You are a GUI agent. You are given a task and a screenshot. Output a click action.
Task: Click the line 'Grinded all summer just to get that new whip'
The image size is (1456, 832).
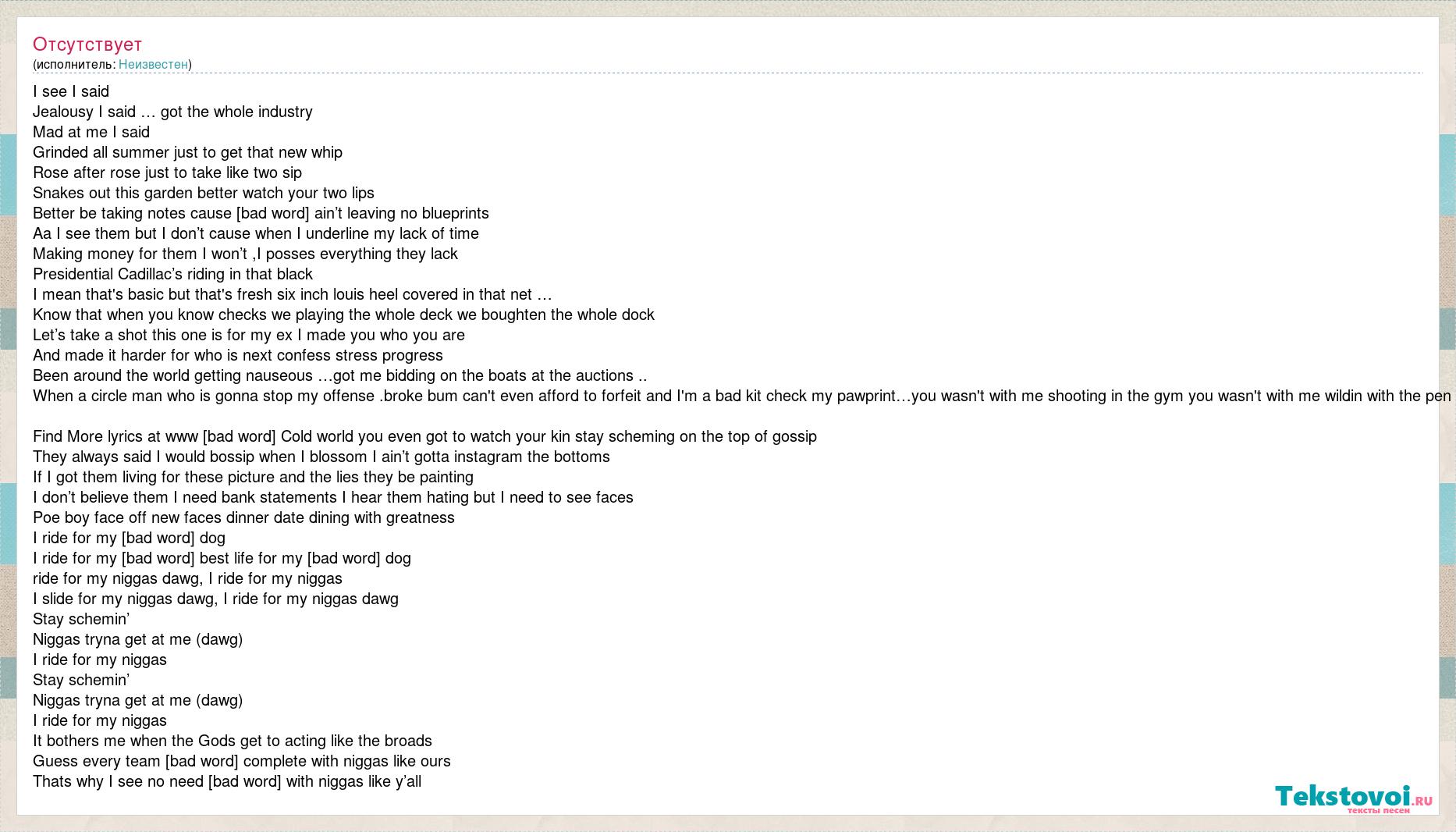[187, 152]
